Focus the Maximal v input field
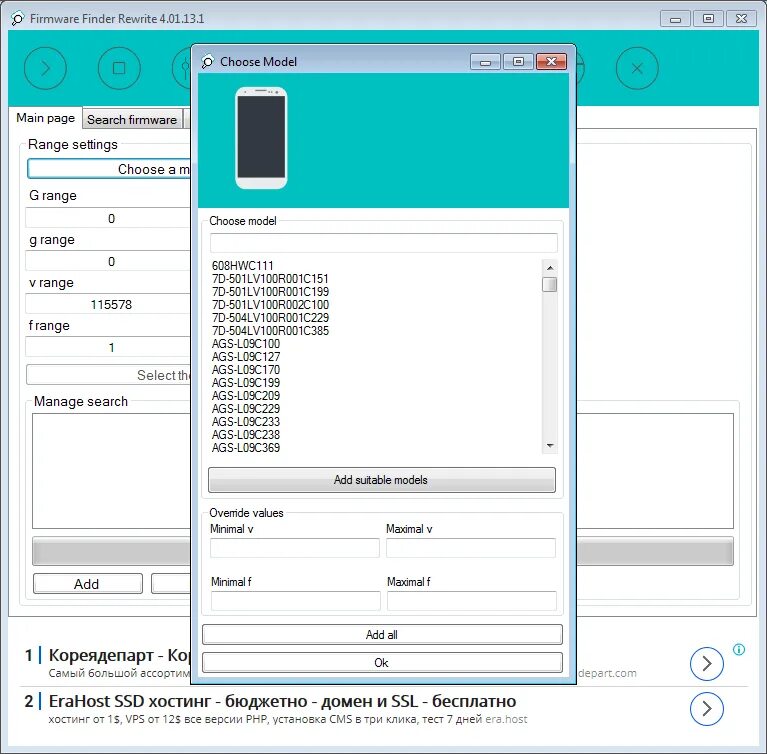Screen dimensions: 767x754 click(x=471, y=548)
